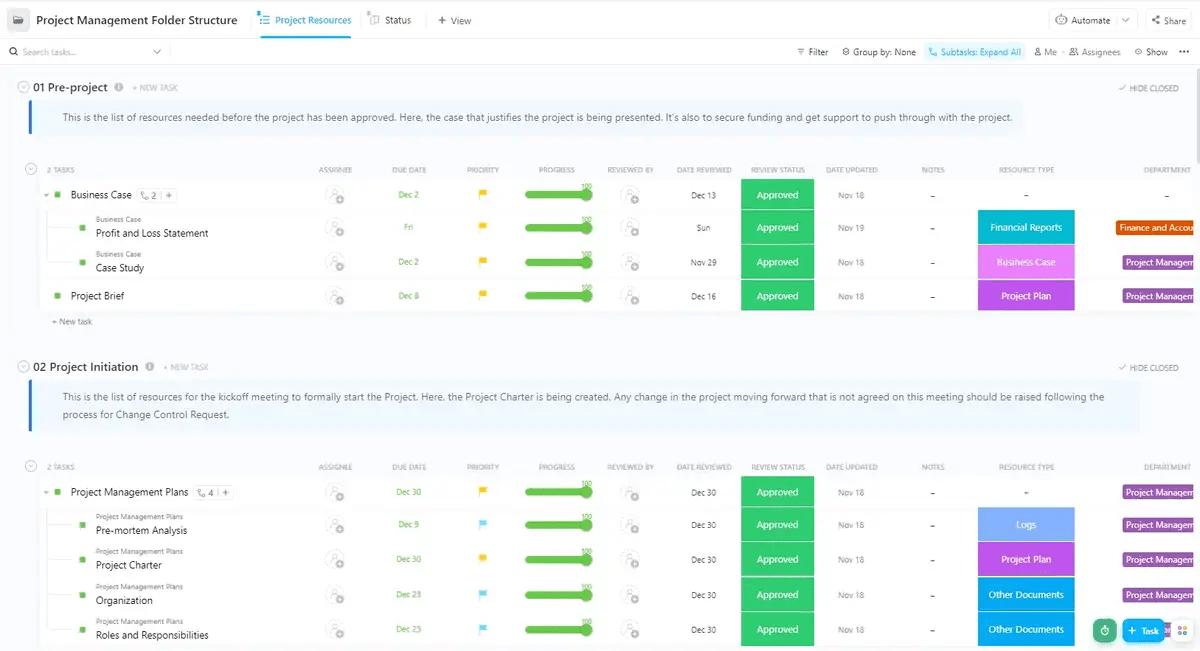The width and height of the screenshot is (1200, 651).
Task: Click Business Case subtask count icon
Action: click(x=149, y=195)
